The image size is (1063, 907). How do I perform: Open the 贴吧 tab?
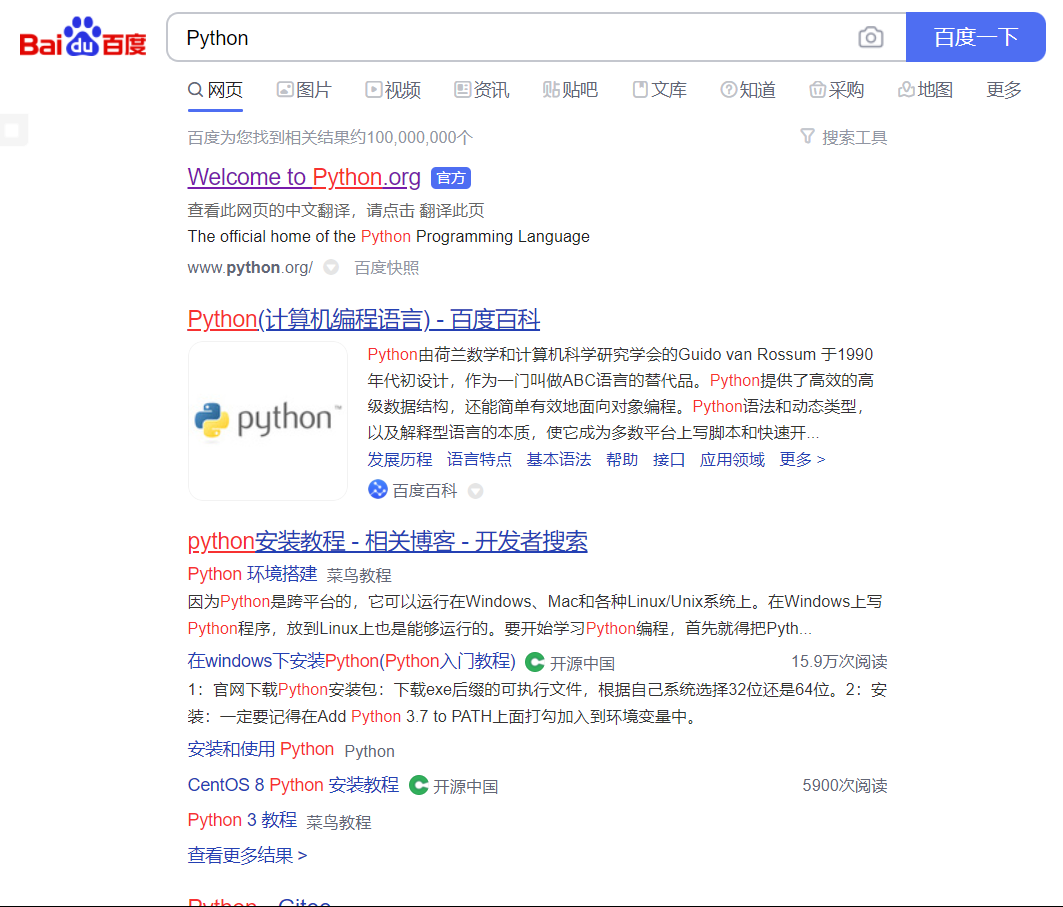pos(570,90)
